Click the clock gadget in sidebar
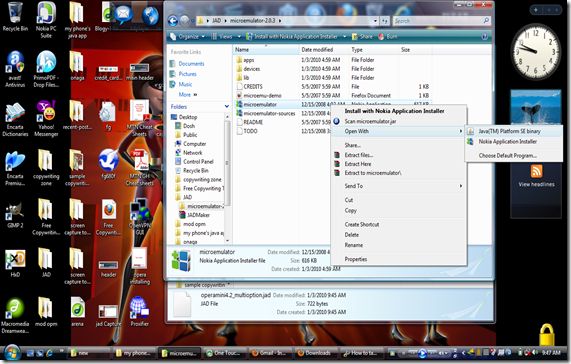The width and height of the screenshot is (571, 364). tap(535, 52)
